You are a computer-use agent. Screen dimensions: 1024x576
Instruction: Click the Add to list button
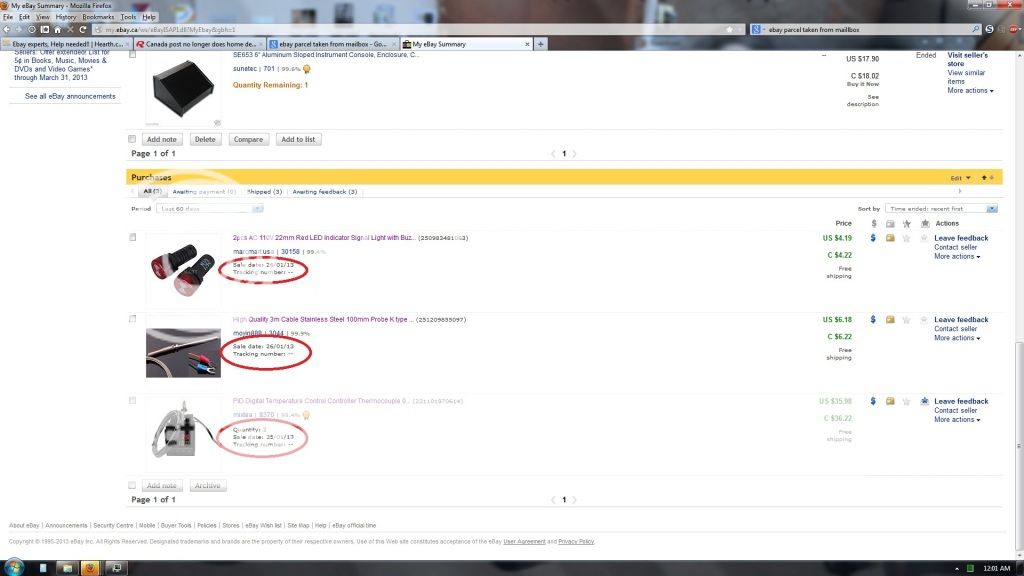pos(298,139)
